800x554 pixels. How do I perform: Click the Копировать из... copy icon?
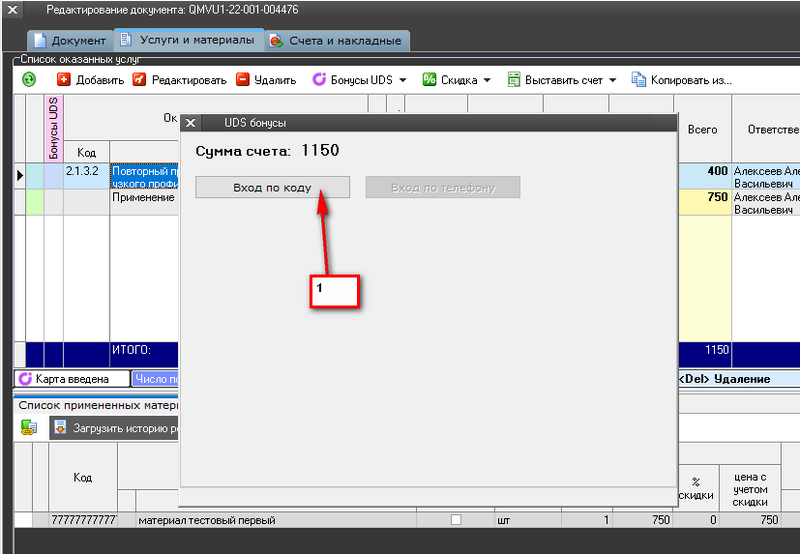pos(638,79)
